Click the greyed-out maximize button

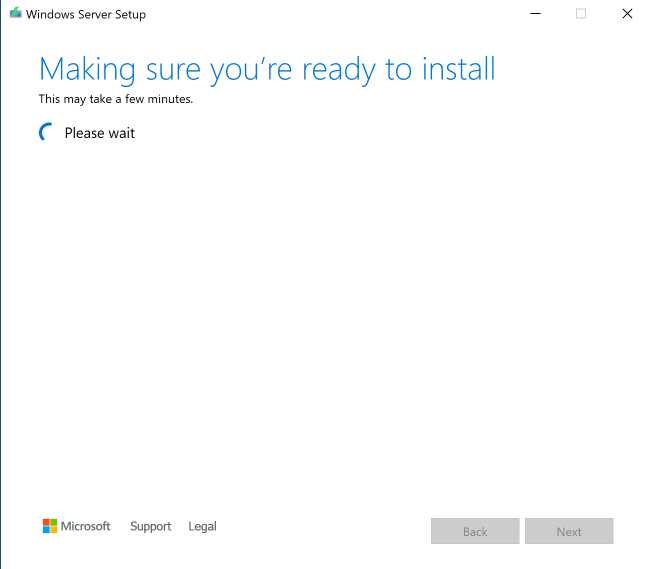[x=581, y=14]
